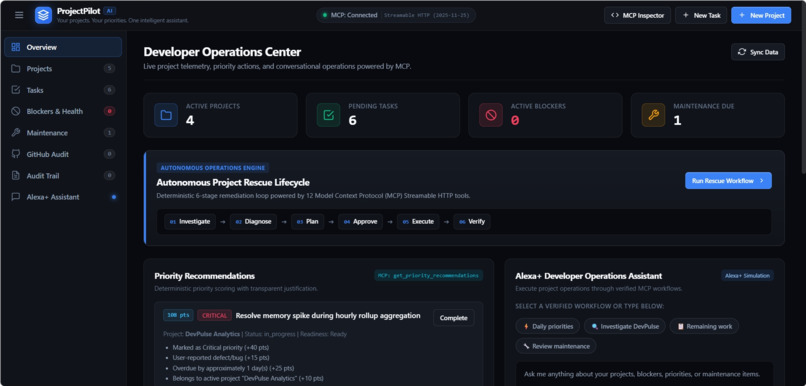The image size is (806, 386).
Task: Open GitHub Audit in the sidebar
Action: pos(63,154)
